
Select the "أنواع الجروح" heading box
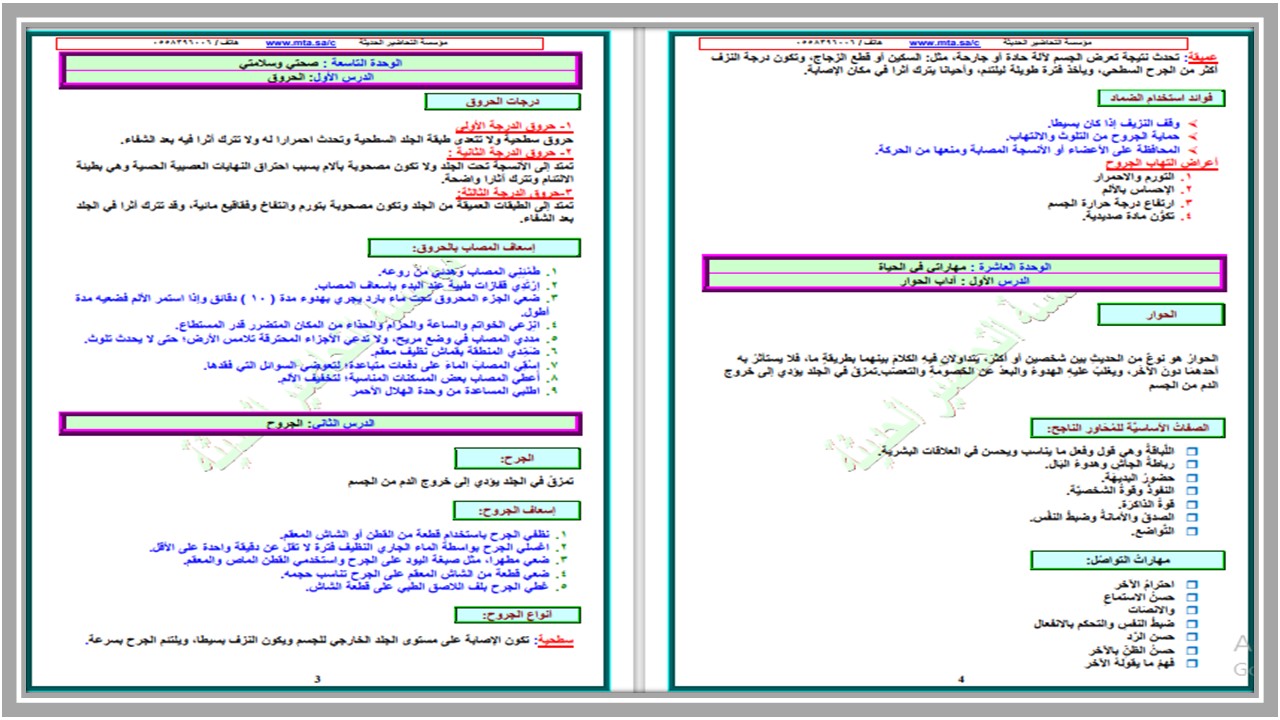pyautogui.click(x=517, y=614)
